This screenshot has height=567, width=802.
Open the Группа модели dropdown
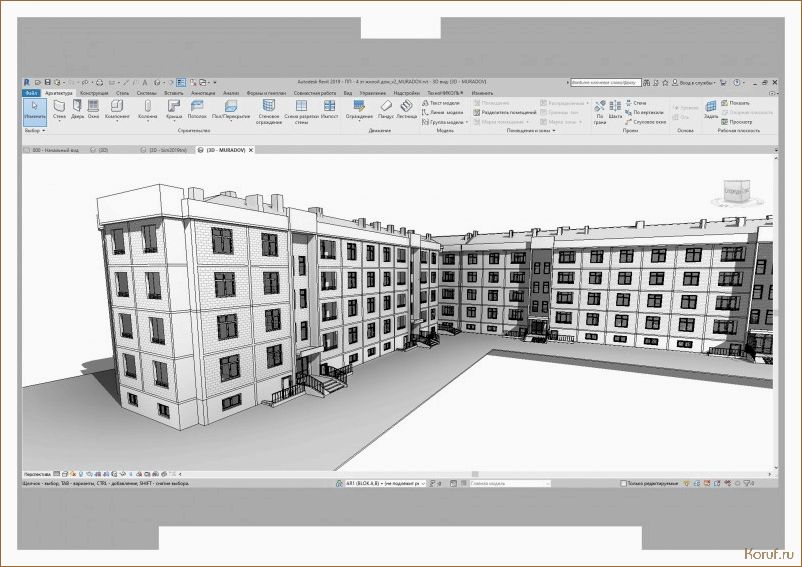[x=445, y=122]
